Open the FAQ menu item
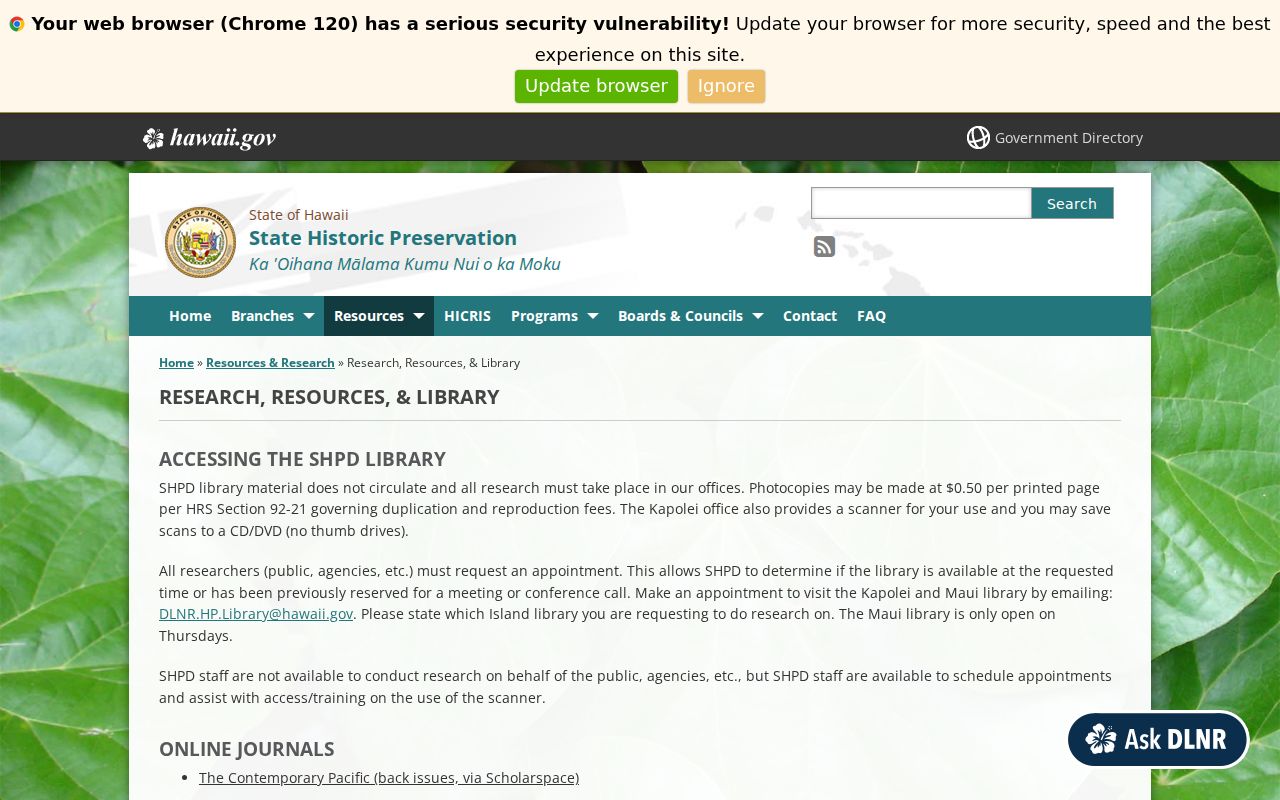This screenshot has height=800, width=1280. tap(871, 316)
